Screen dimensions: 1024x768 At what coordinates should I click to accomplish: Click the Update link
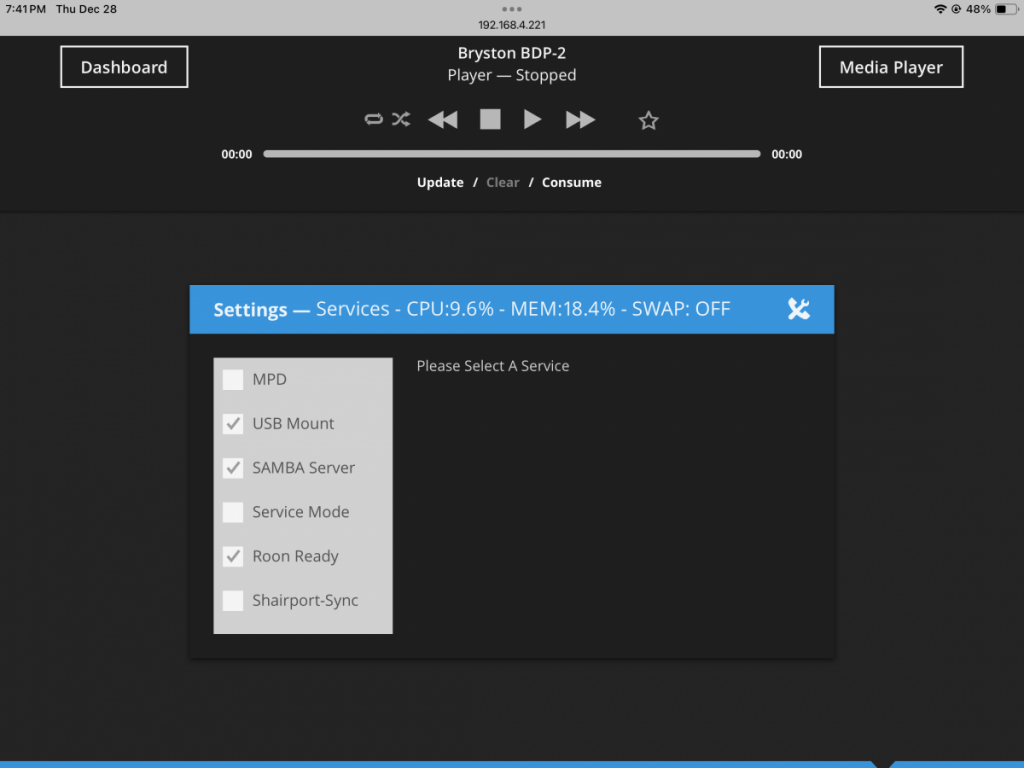pos(440,182)
